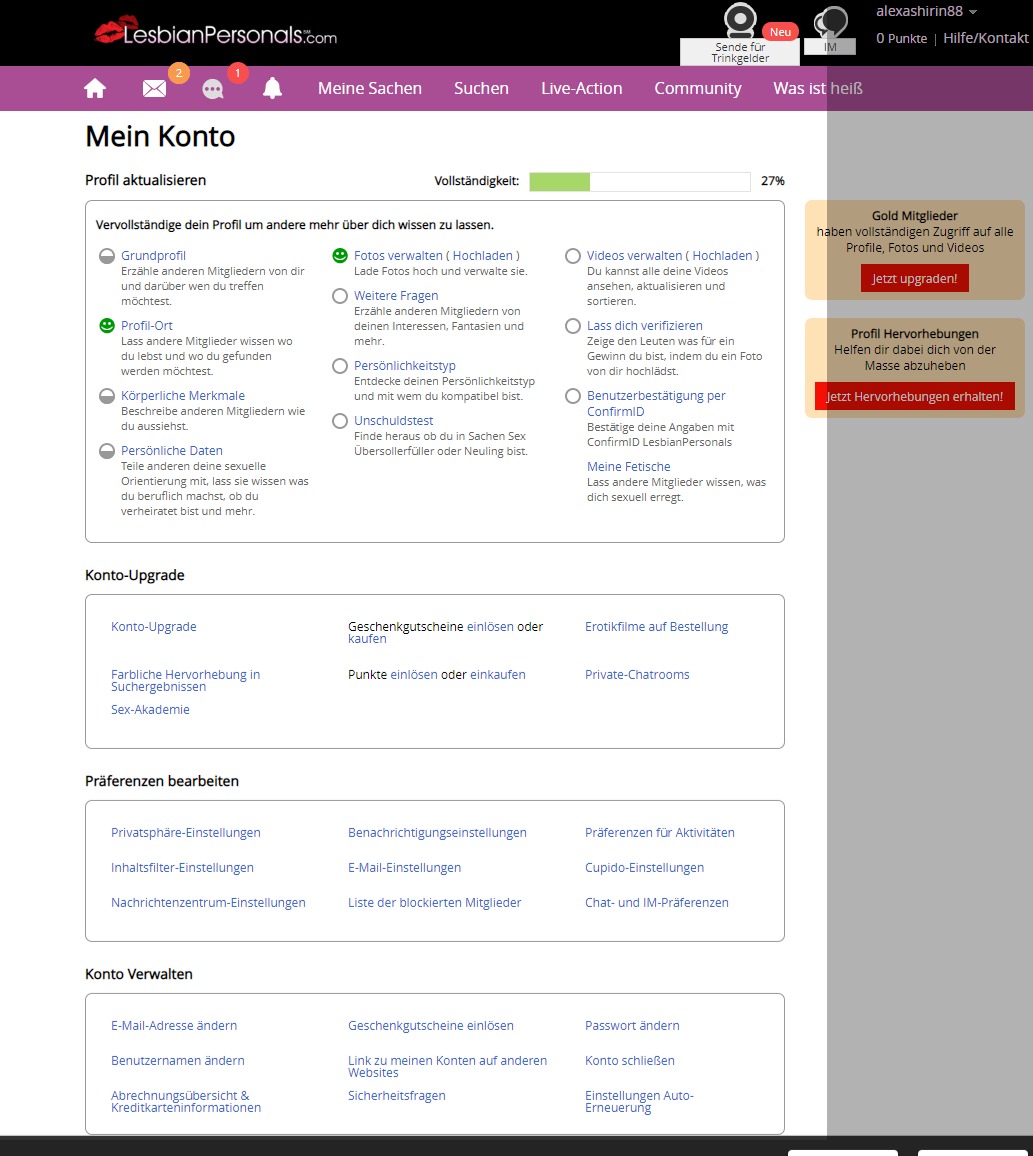Open E-Mail-Einstellungen link
Screen dimensions: 1033x1156
404,868
